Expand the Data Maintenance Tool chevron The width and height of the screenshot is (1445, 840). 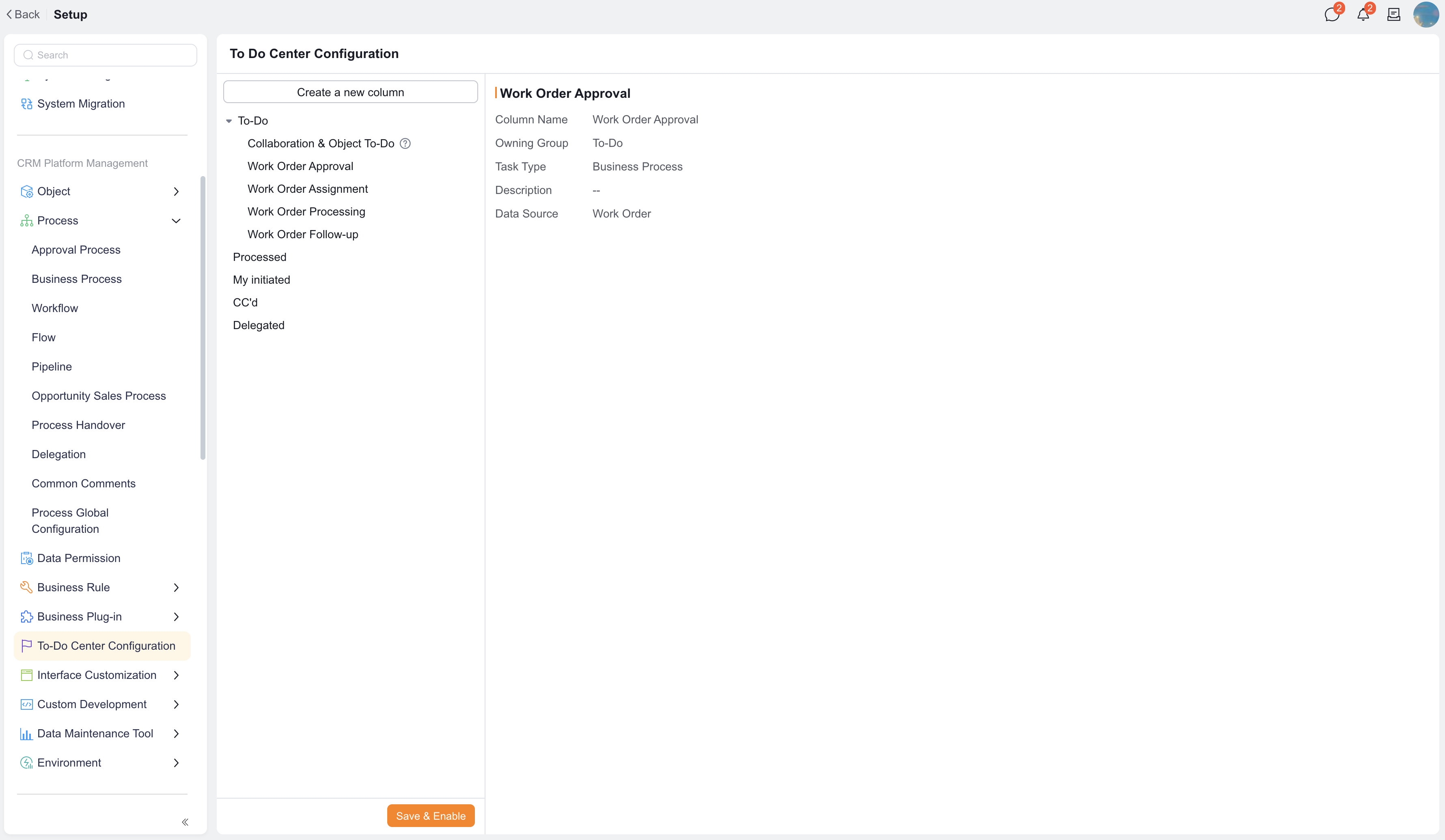176,734
